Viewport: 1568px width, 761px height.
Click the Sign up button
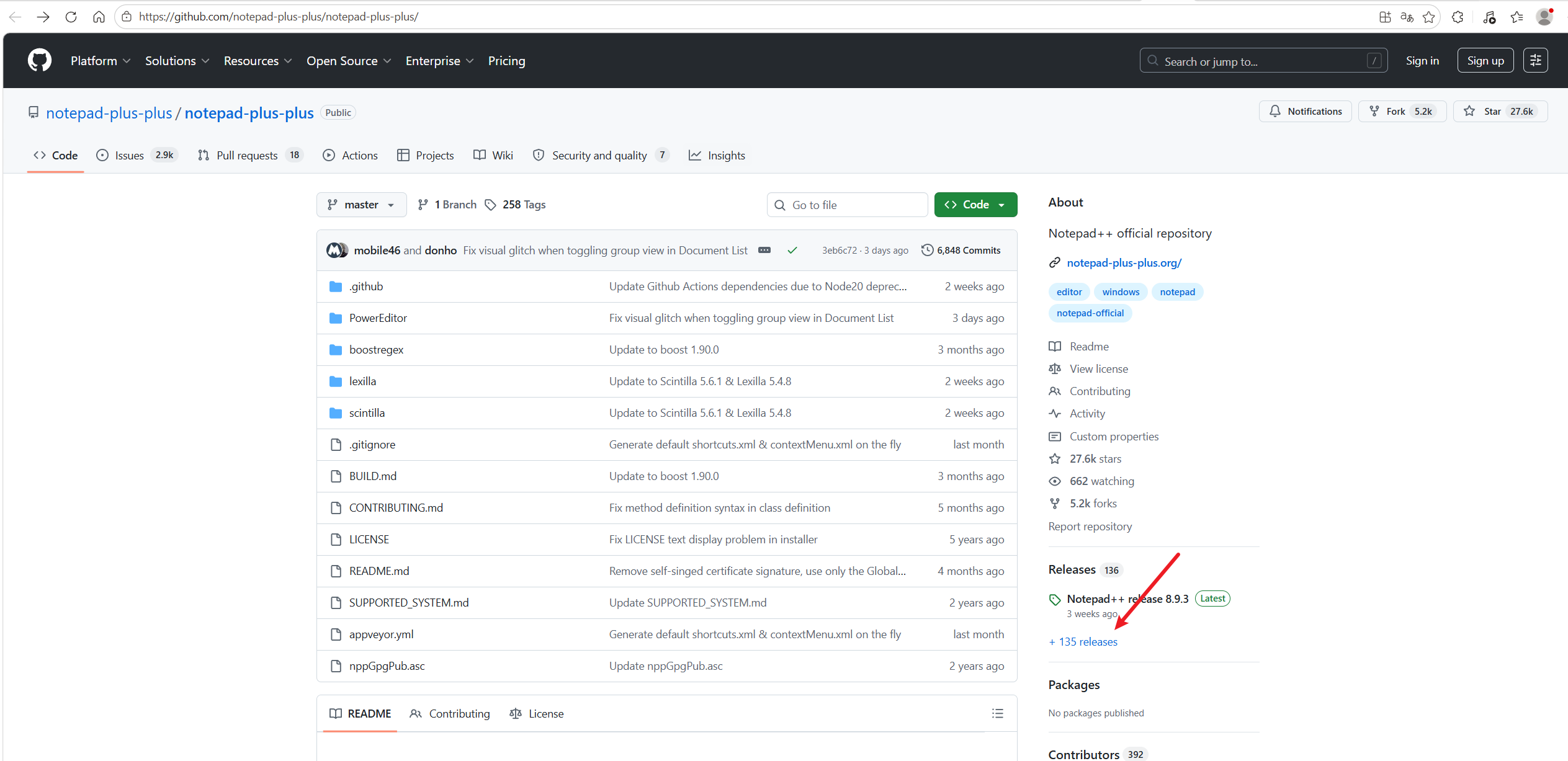(1485, 60)
